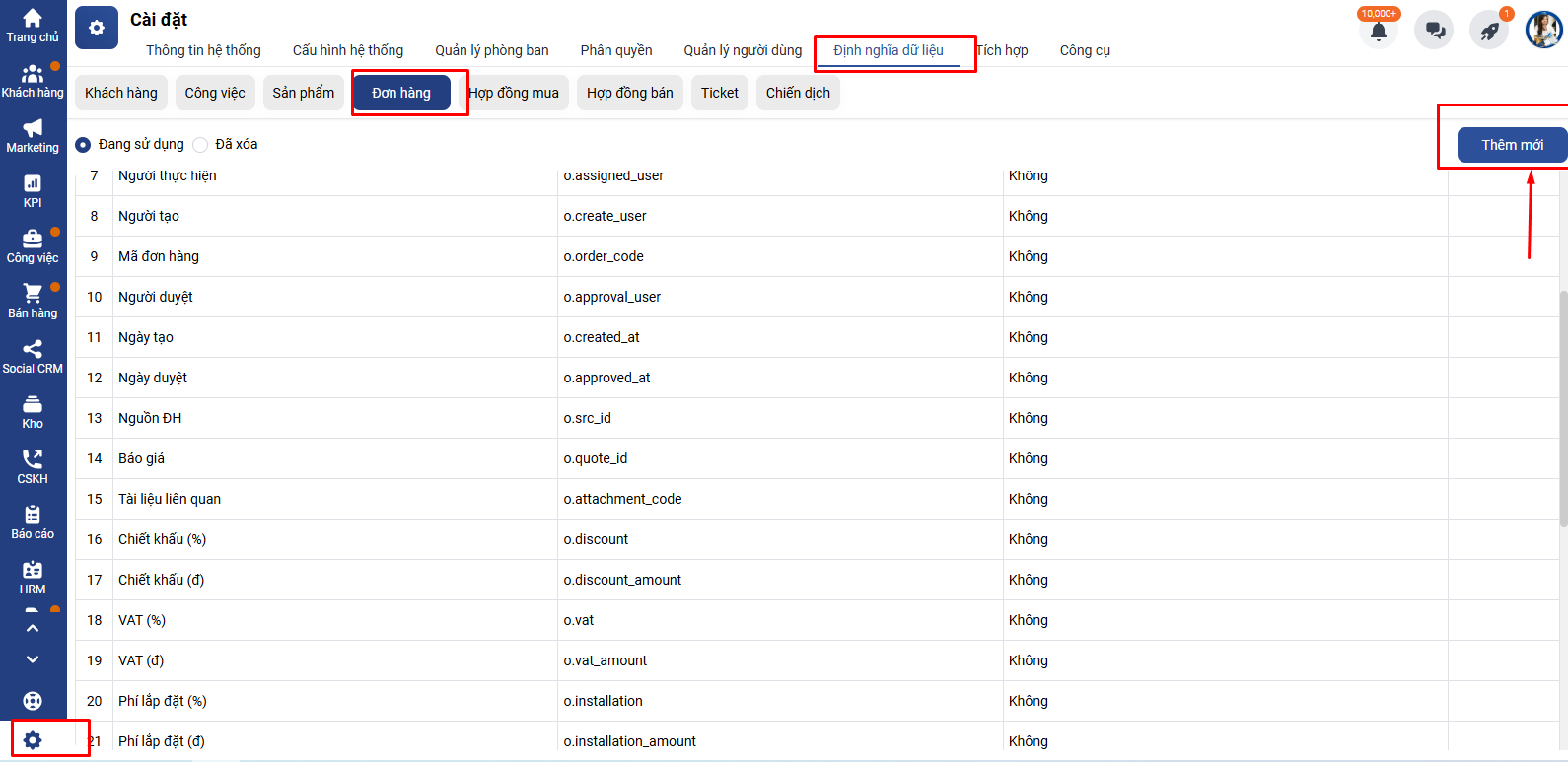This screenshot has width=1568, height=762.
Task: Select the Đã xóa radio button
Action: [x=200, y=145]
